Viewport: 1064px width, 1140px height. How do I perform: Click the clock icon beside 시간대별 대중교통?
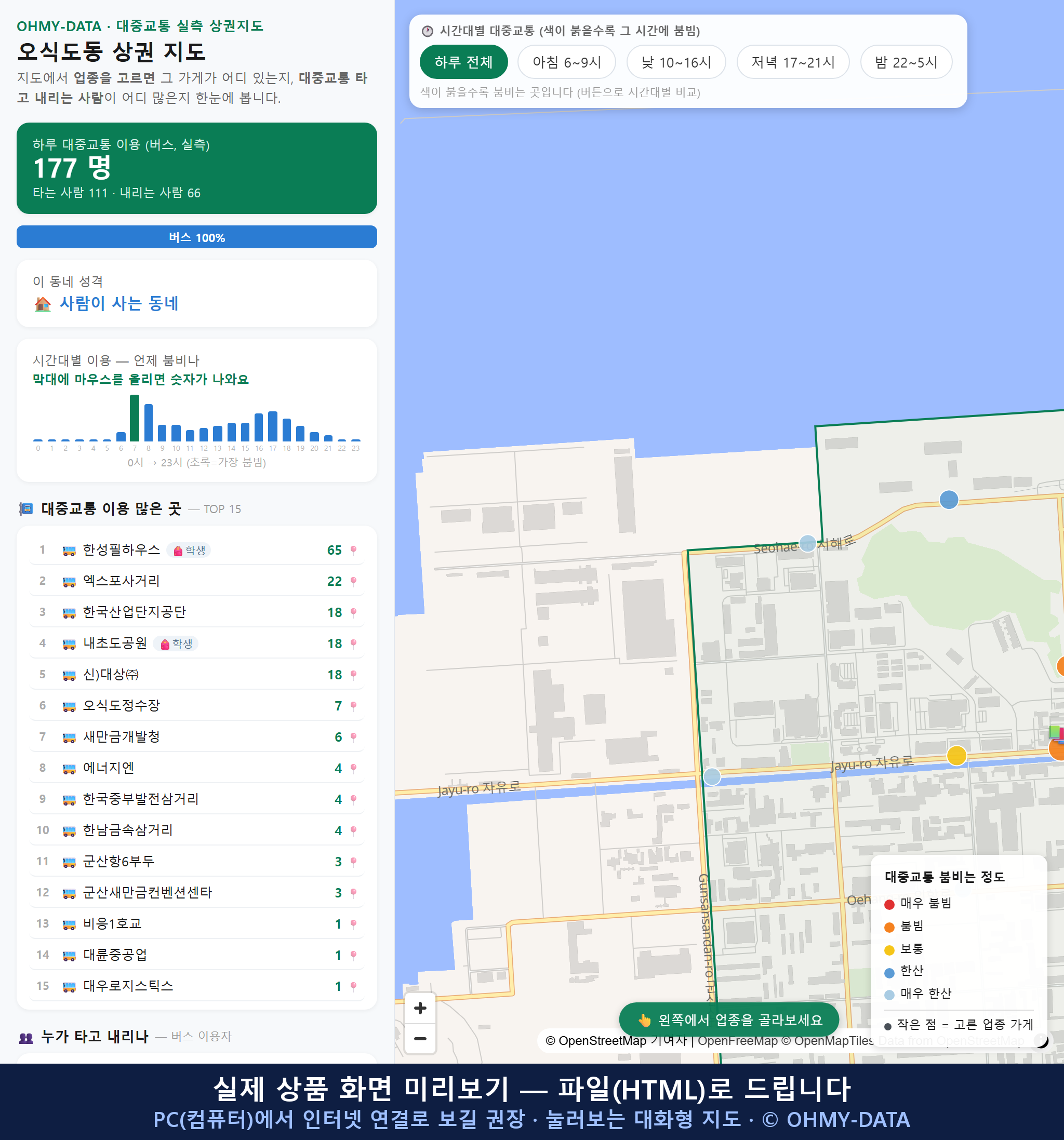tap(428, 31)
